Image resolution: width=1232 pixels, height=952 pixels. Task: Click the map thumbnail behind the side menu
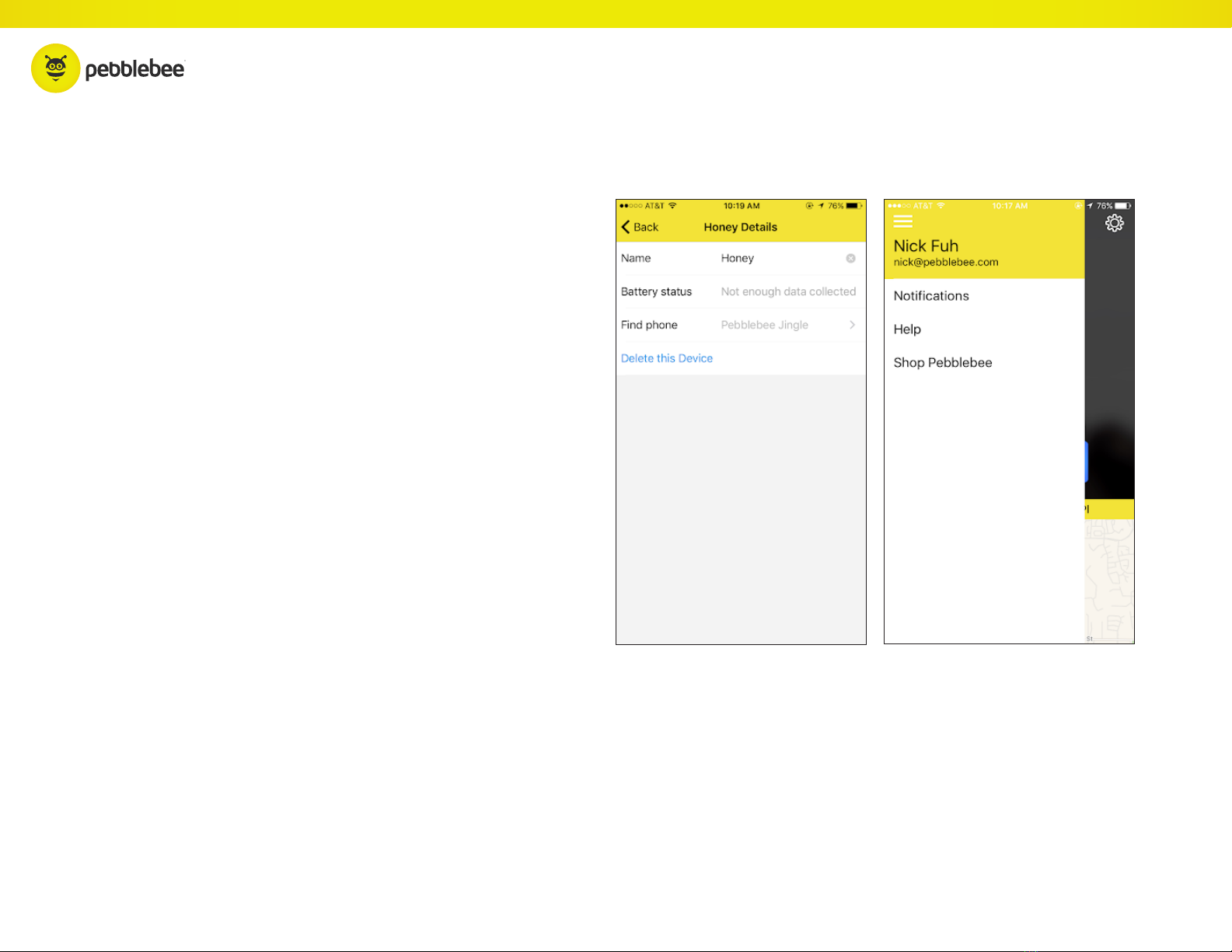pyautogui.click(x=1109, y=581)
